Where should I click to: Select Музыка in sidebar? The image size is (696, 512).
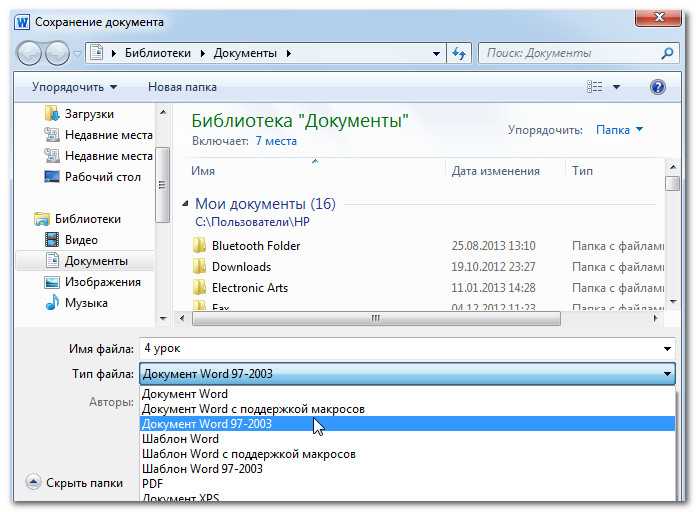(76, 303)
